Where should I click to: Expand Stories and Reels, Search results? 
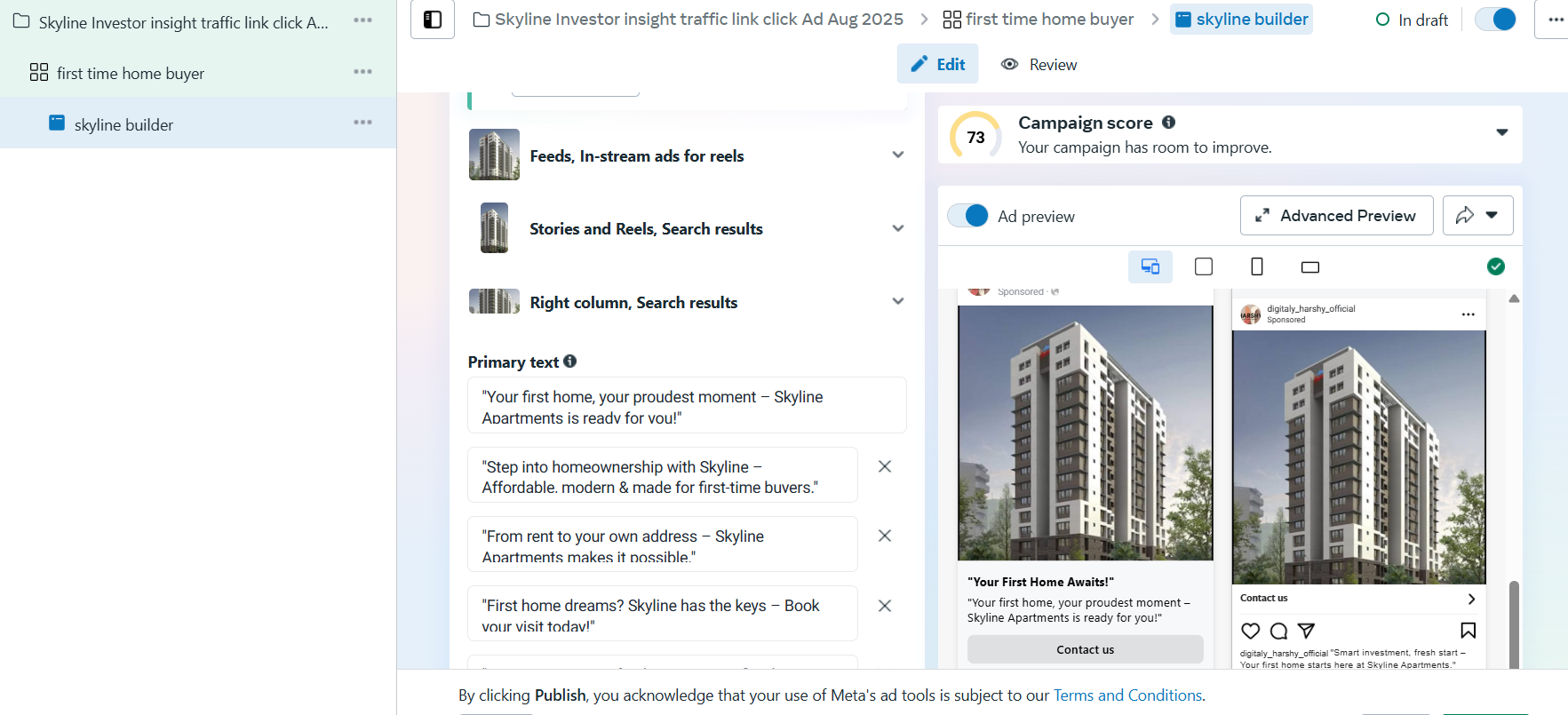pos(898,229)
